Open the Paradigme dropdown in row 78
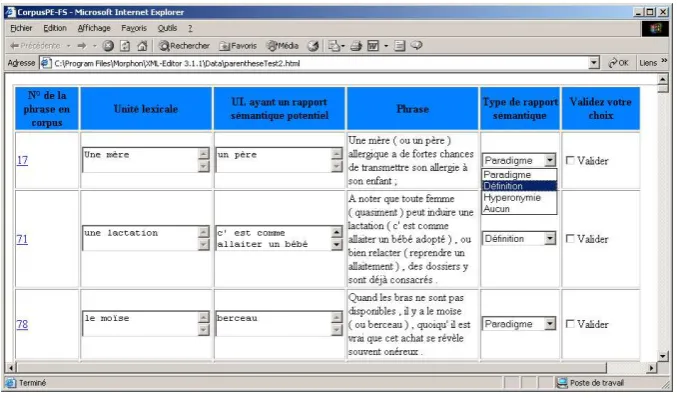This screenshot has width=677, height=398. [519, 324]
